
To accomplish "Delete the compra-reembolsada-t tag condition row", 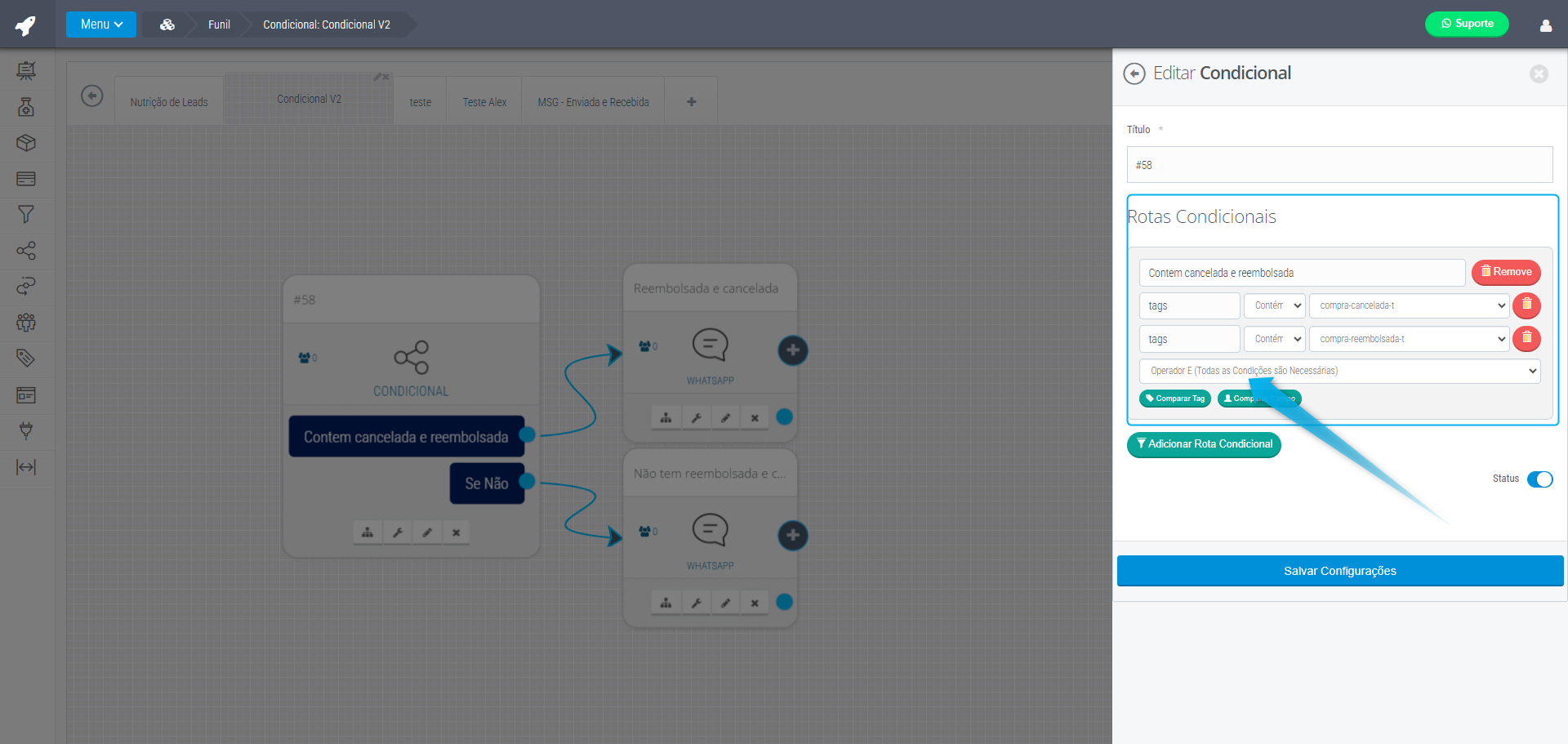I will (x=1526, y=339).
